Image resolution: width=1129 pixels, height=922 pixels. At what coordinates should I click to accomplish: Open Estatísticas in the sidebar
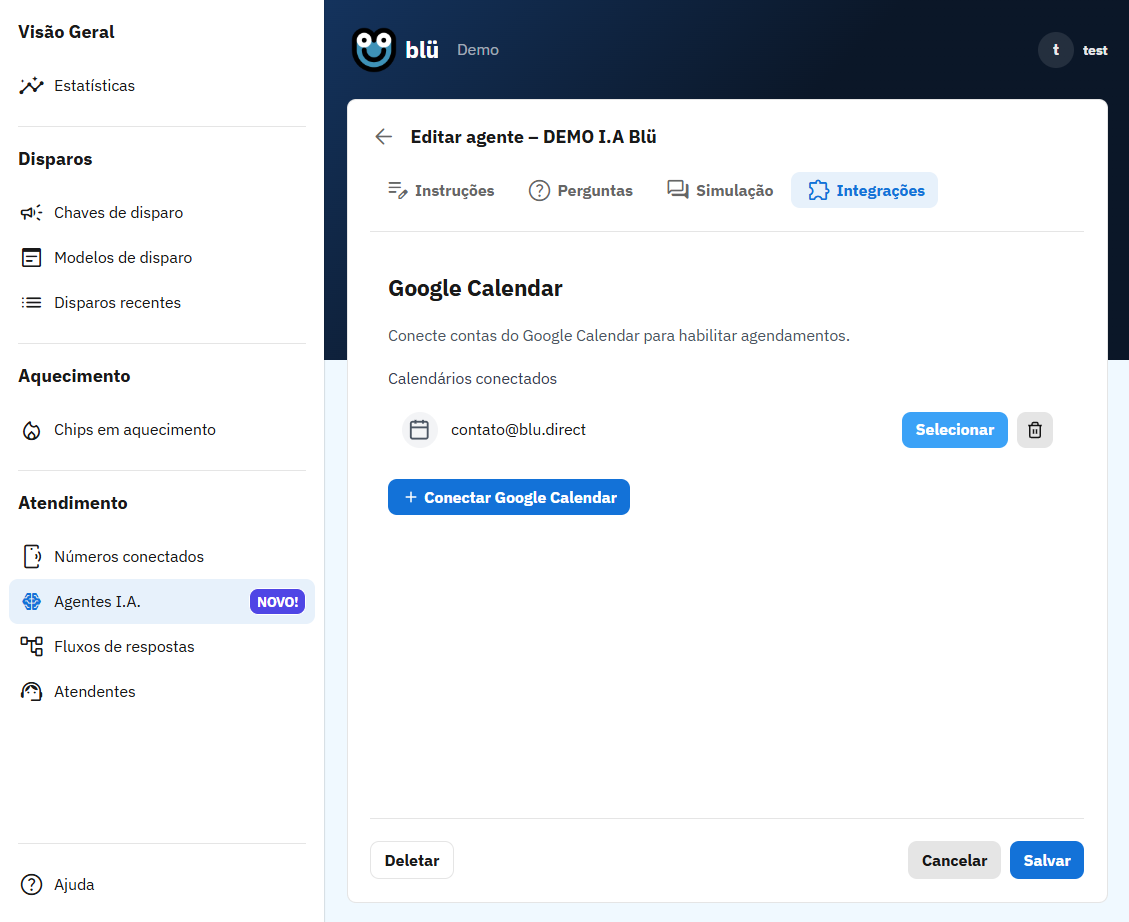(162, 86)
